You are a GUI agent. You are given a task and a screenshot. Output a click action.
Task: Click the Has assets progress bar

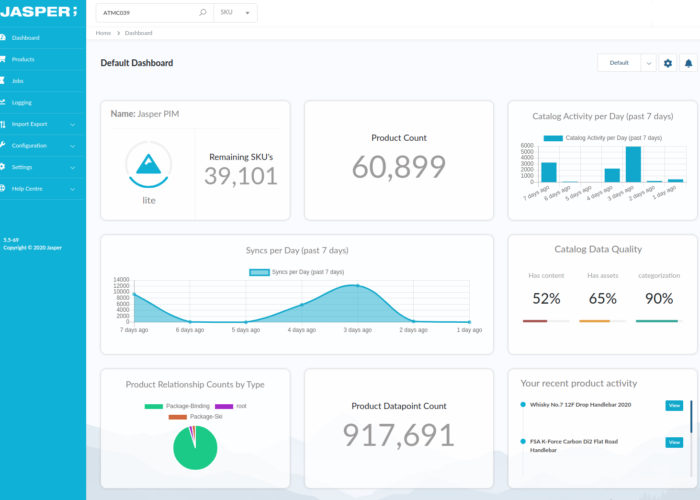click(603, 321)
